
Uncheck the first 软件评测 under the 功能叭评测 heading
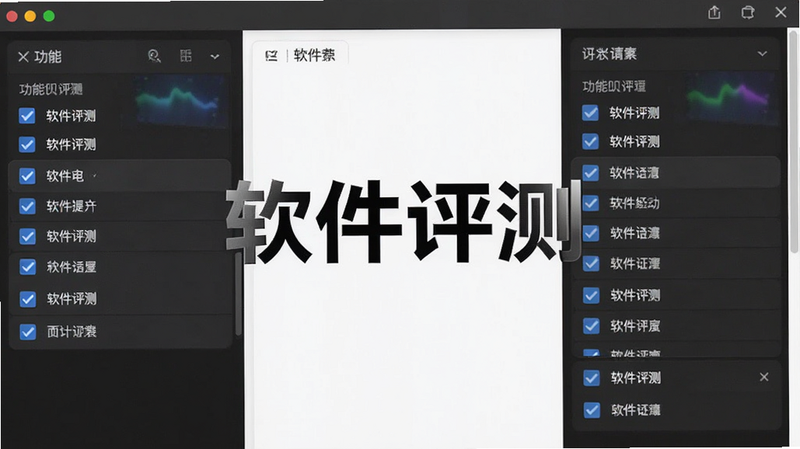click(x=27, y=116)
